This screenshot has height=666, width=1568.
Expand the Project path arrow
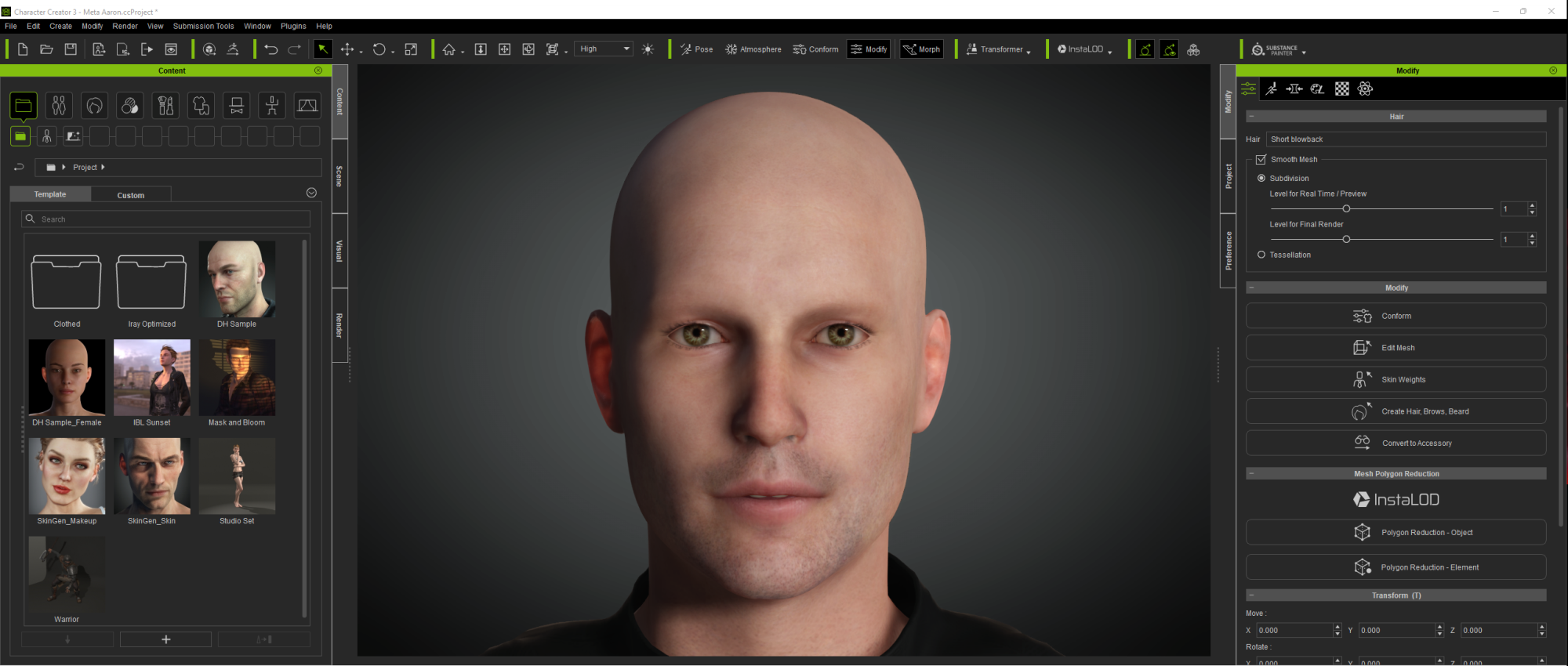103,167
